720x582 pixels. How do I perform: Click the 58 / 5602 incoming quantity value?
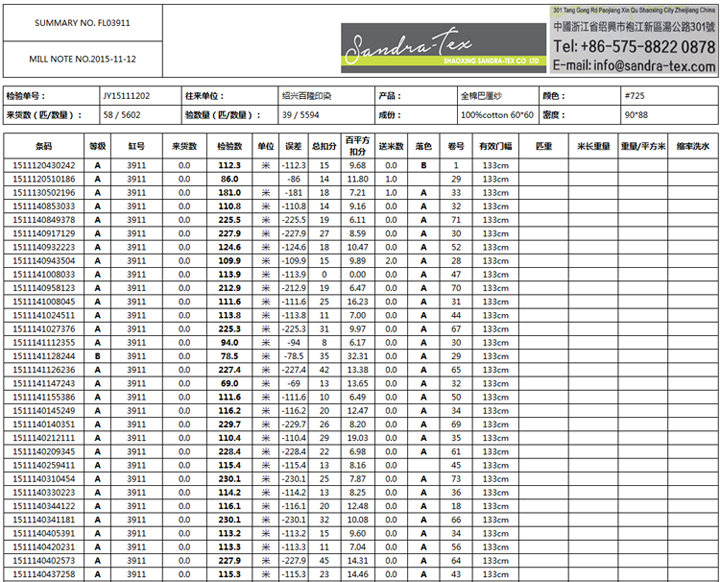click(x=122, y=115)
